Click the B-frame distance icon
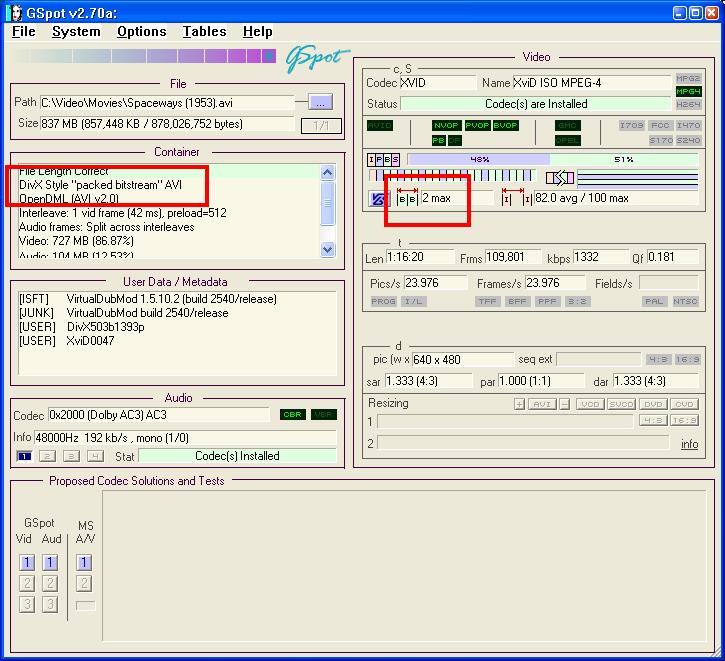The width and height of the screenshot is (725, 661). (407, 197)
